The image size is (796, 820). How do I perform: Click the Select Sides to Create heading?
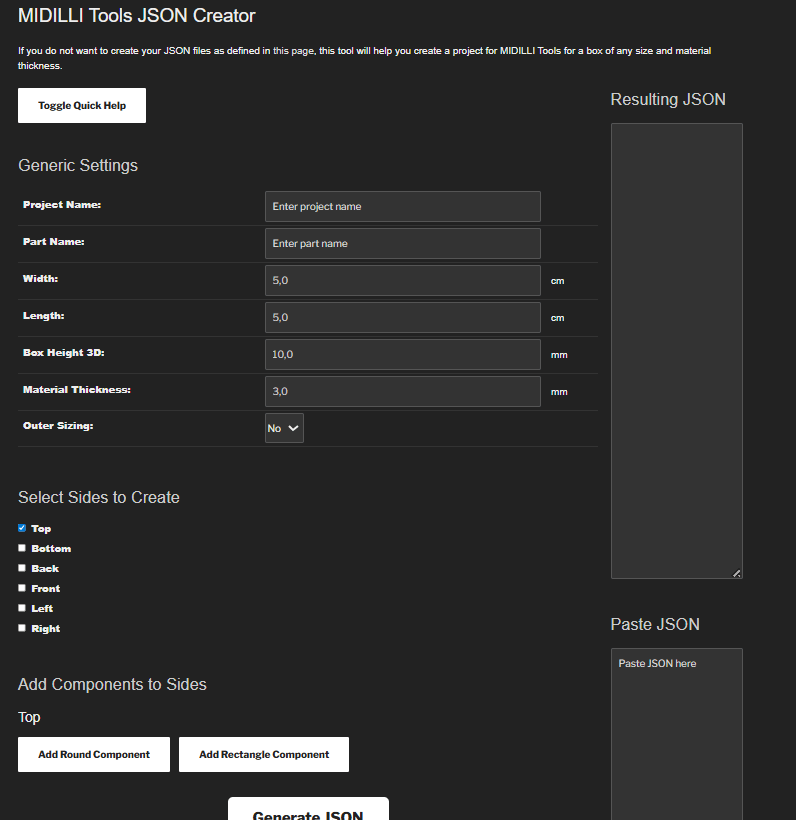click(99, 497)
